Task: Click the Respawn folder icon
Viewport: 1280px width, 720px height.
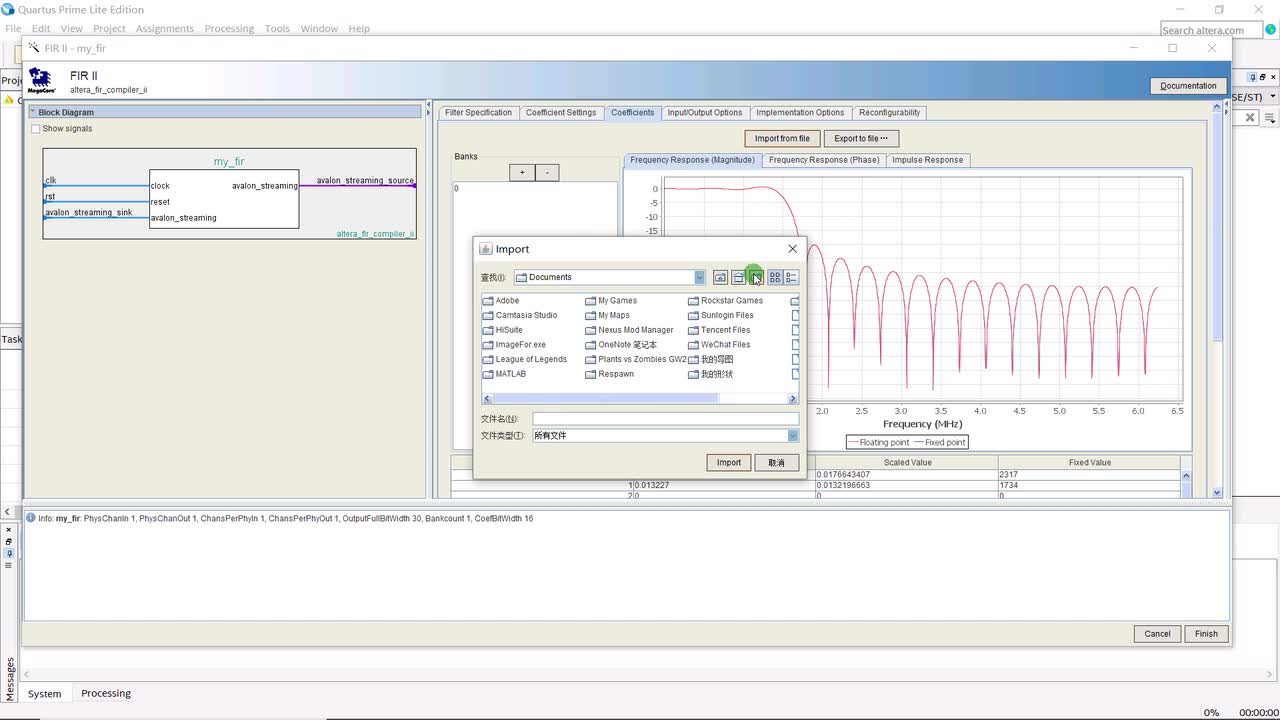Action: click(591, 374)
